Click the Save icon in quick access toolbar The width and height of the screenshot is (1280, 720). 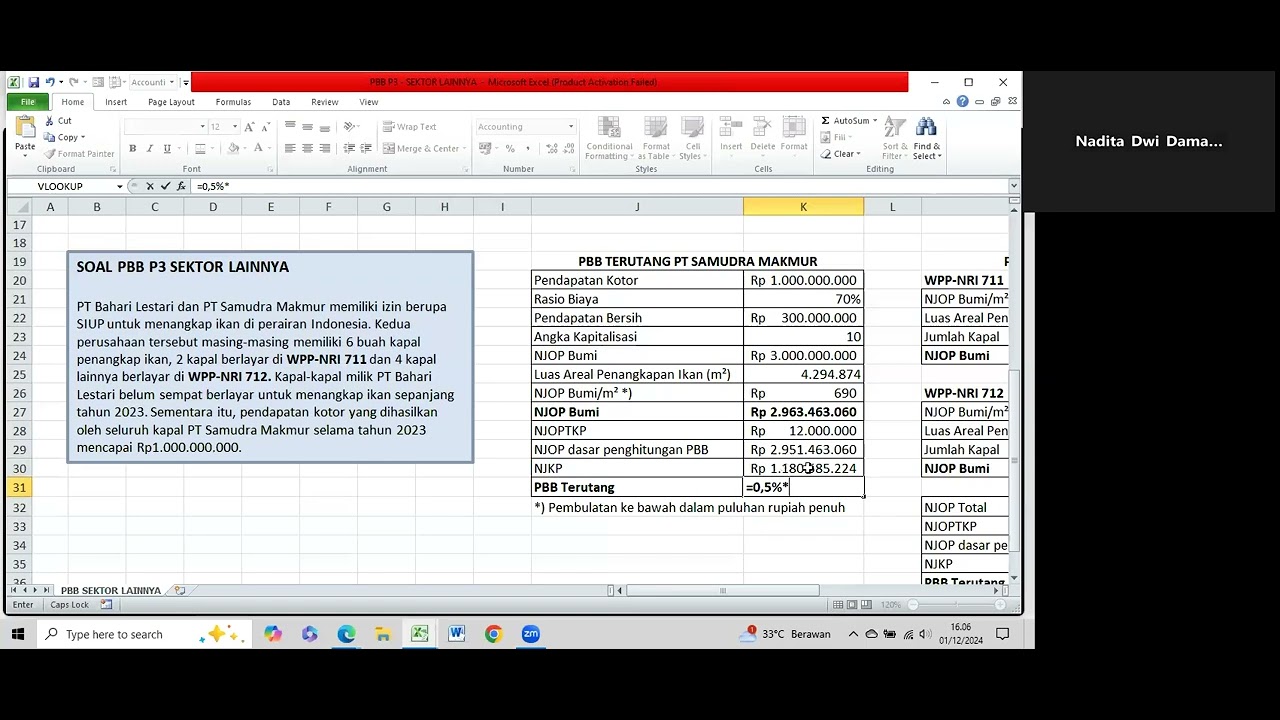[34, 82]
